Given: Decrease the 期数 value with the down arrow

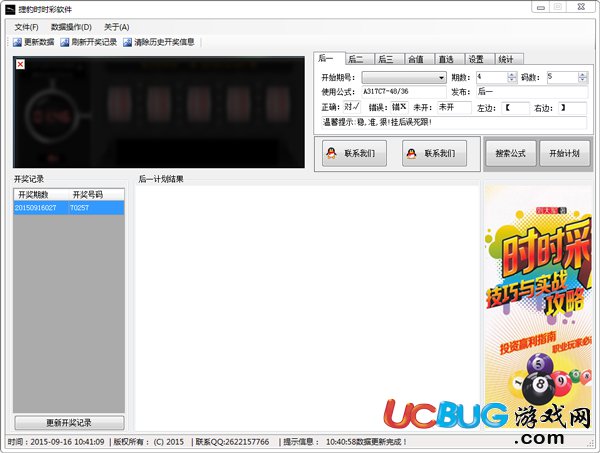Looking at the screenshot, I should point(512,80).
